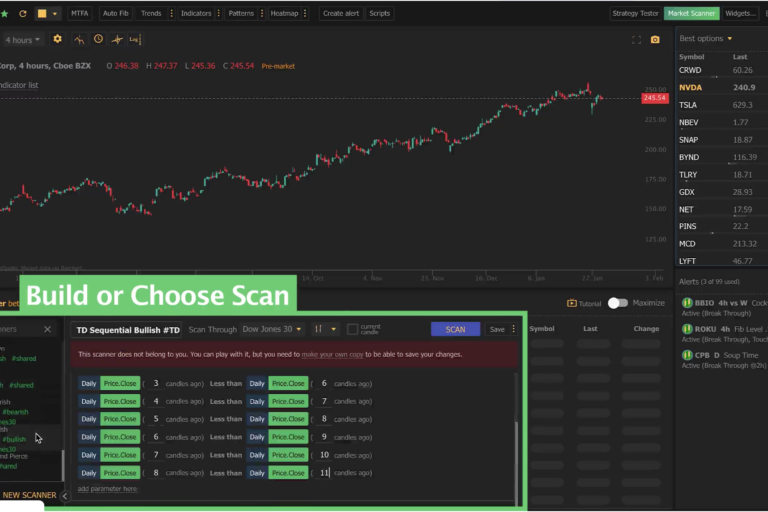Edit the 5 candles ago number field
Screen dimensions: 768x512
click(x=156, y=419)
